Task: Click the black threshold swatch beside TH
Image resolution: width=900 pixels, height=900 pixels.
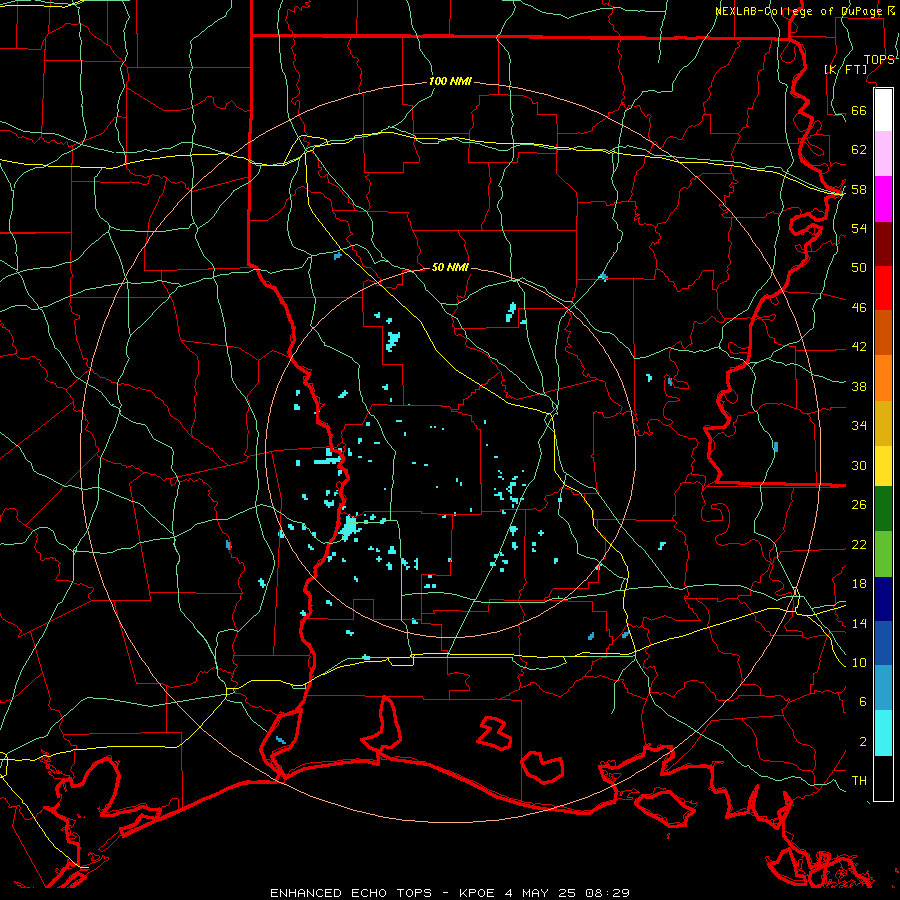Action: (x=883, y=778)
